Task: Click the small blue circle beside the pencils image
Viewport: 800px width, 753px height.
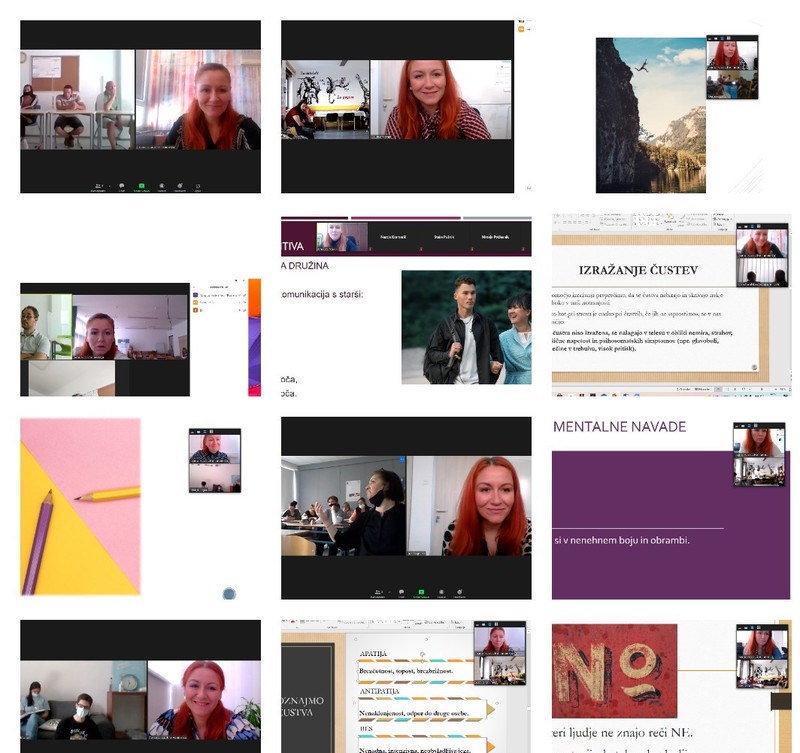Action: (229, 594)
